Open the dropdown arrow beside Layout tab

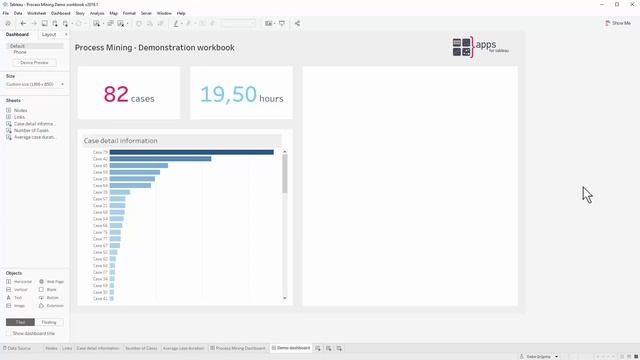pos(66,35)
